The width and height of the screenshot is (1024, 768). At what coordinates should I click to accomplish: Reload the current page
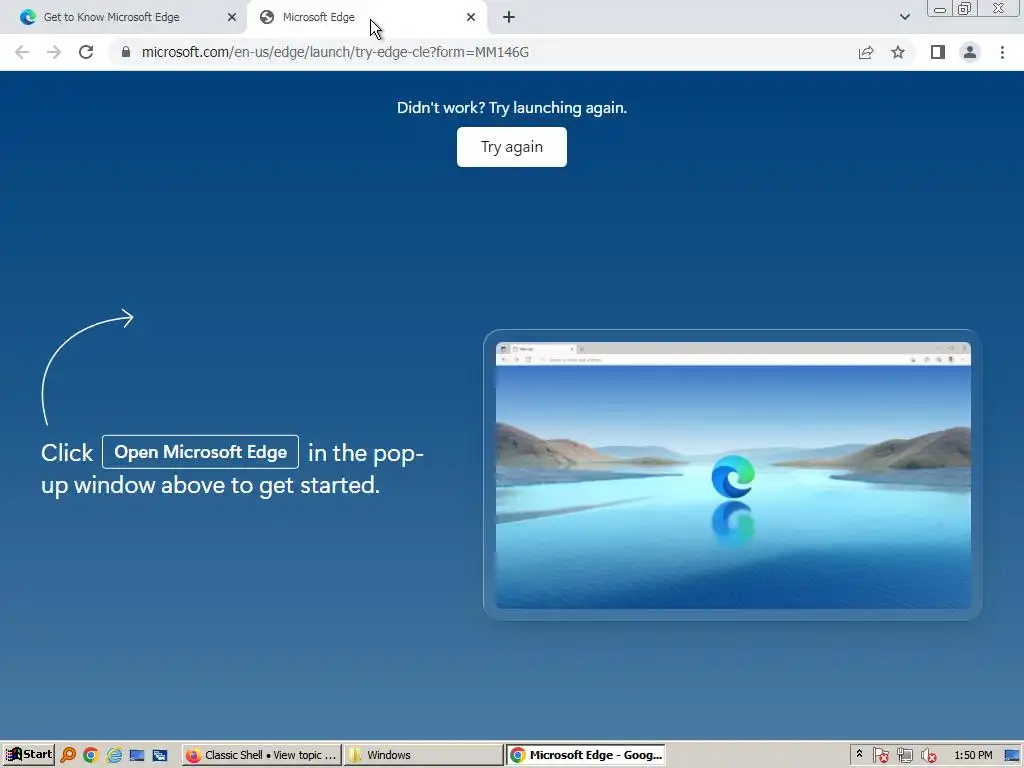pyautogui.click(x=86, y=52)
